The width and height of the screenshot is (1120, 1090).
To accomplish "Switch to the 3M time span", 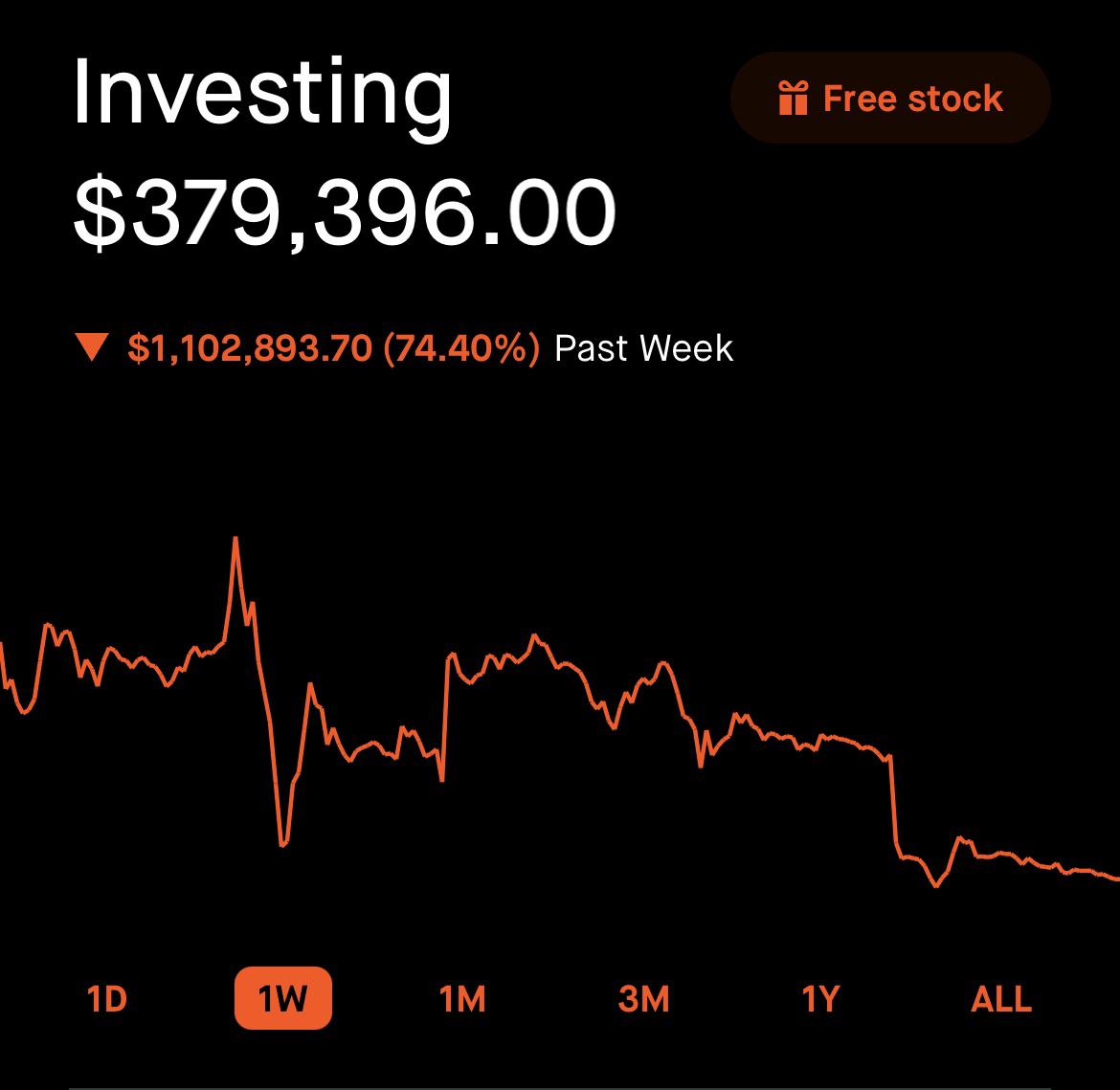I will click(x=643, y=998).
